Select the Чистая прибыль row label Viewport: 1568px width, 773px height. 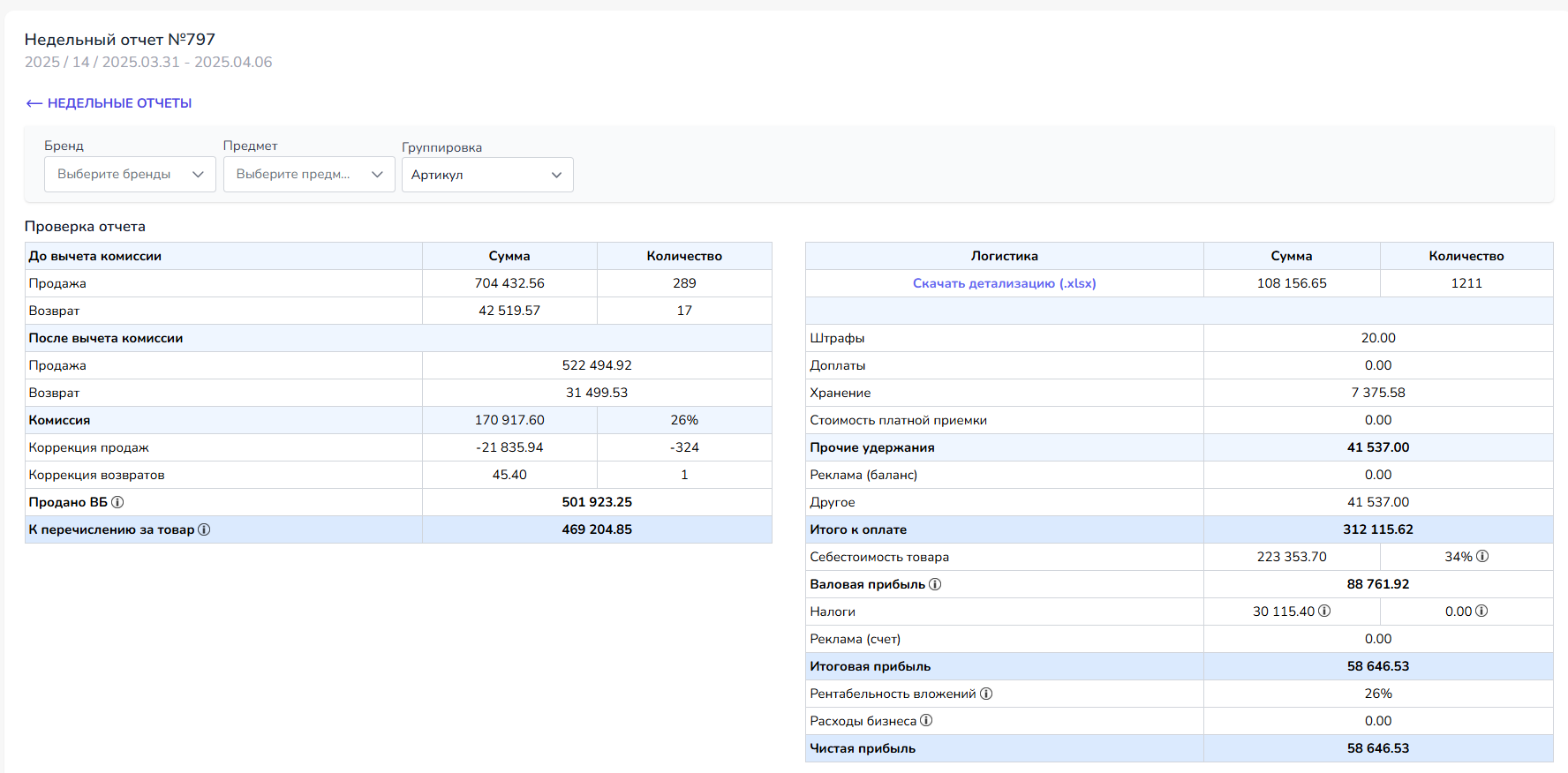tap(863, 748)
